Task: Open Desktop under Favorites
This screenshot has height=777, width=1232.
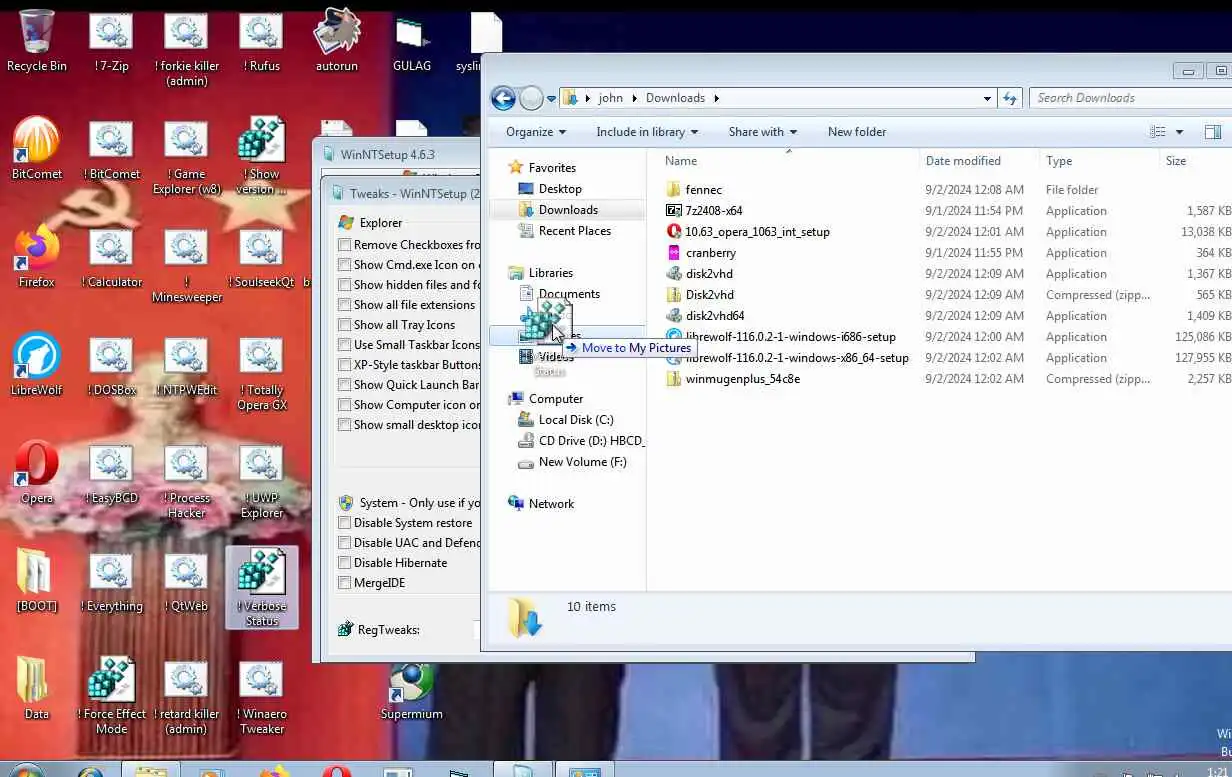Action: click(560, 189)
